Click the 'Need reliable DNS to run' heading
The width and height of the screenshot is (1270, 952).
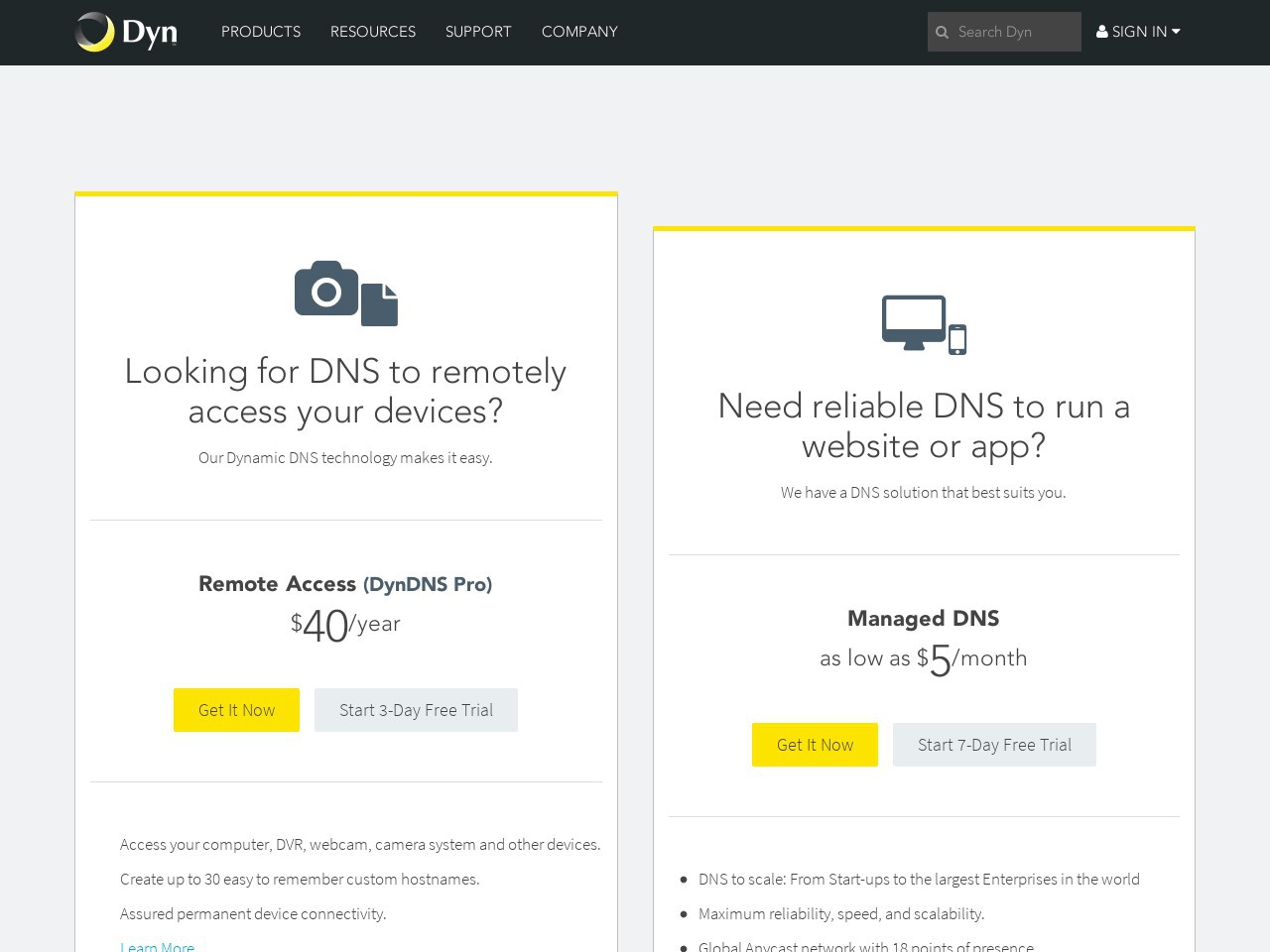pos(924,425)
